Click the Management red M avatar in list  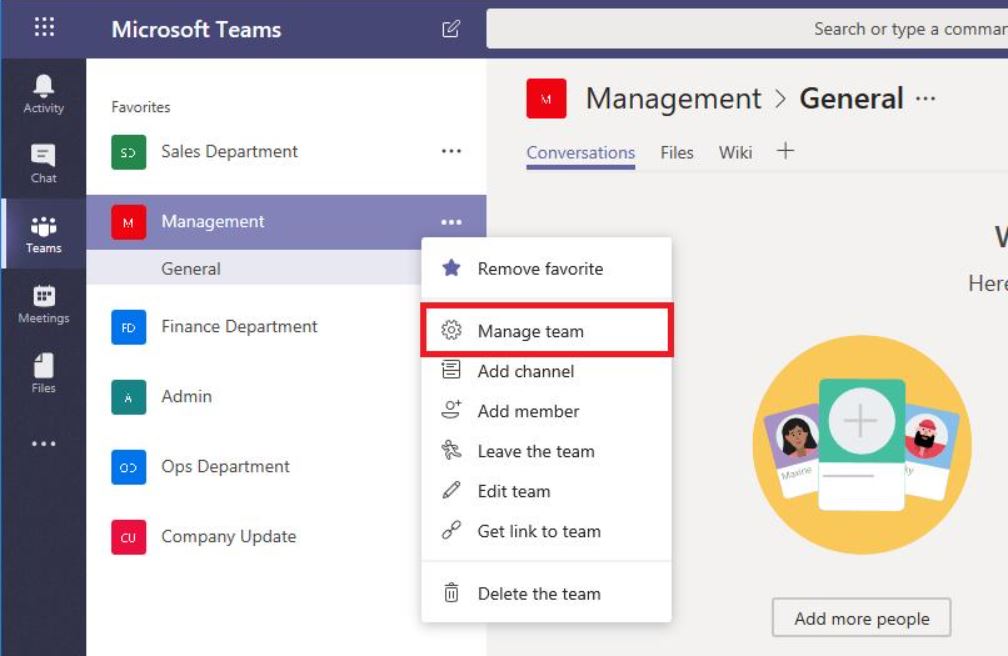(128, 222)
